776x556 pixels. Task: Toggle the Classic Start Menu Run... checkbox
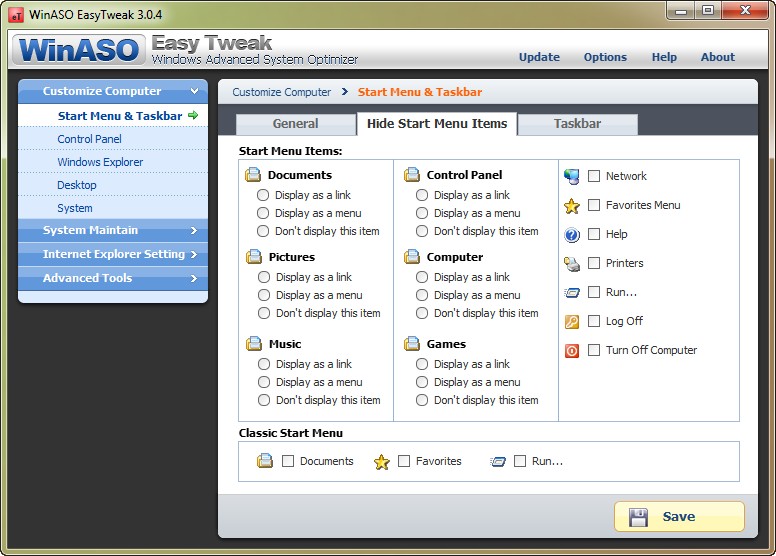coord(520,461)
